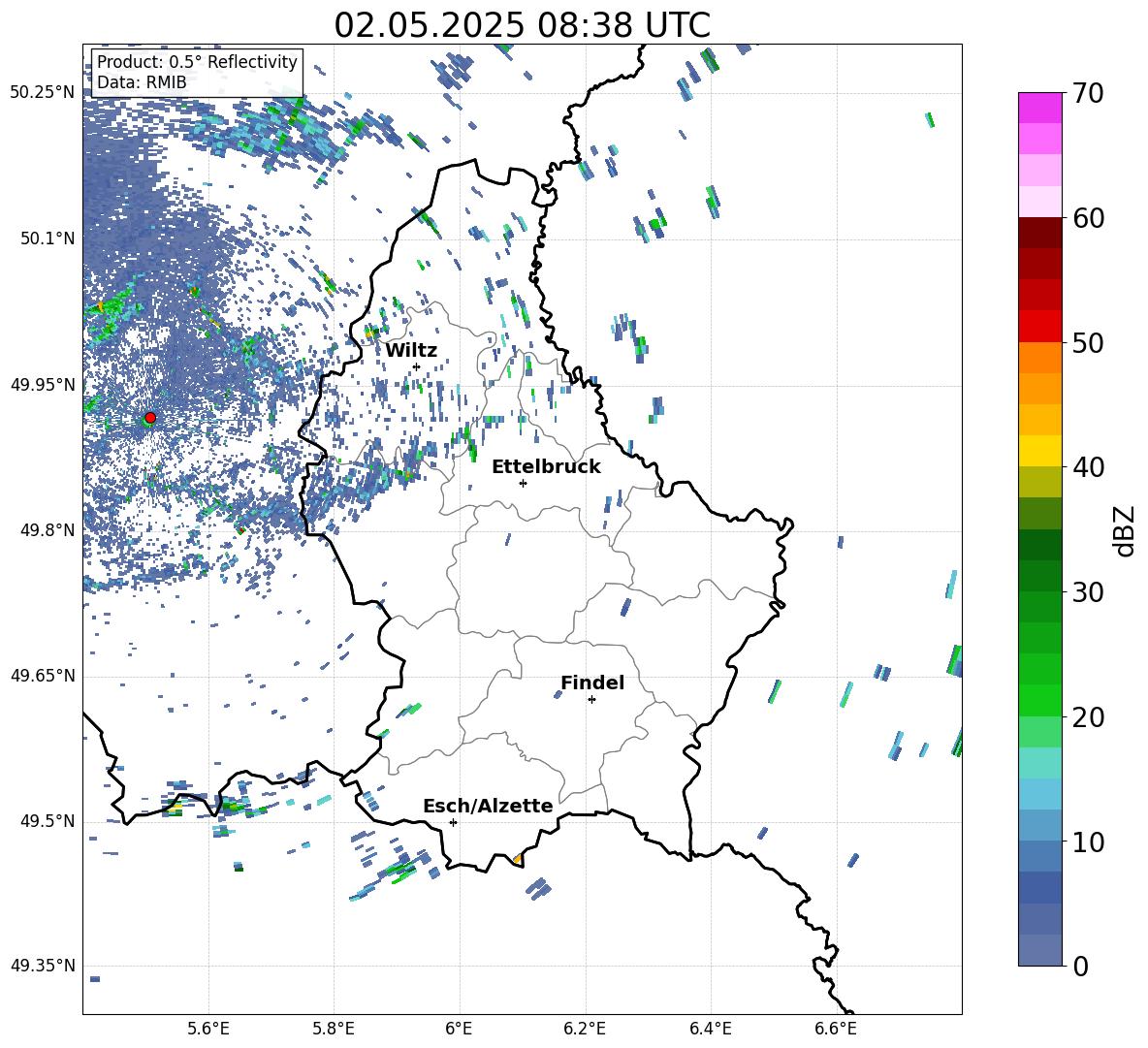Image resolution: width=1148 pixels, height=1048 pixels.
Task: Click the 6.6°E longitude label
Action: point(836,1029)
